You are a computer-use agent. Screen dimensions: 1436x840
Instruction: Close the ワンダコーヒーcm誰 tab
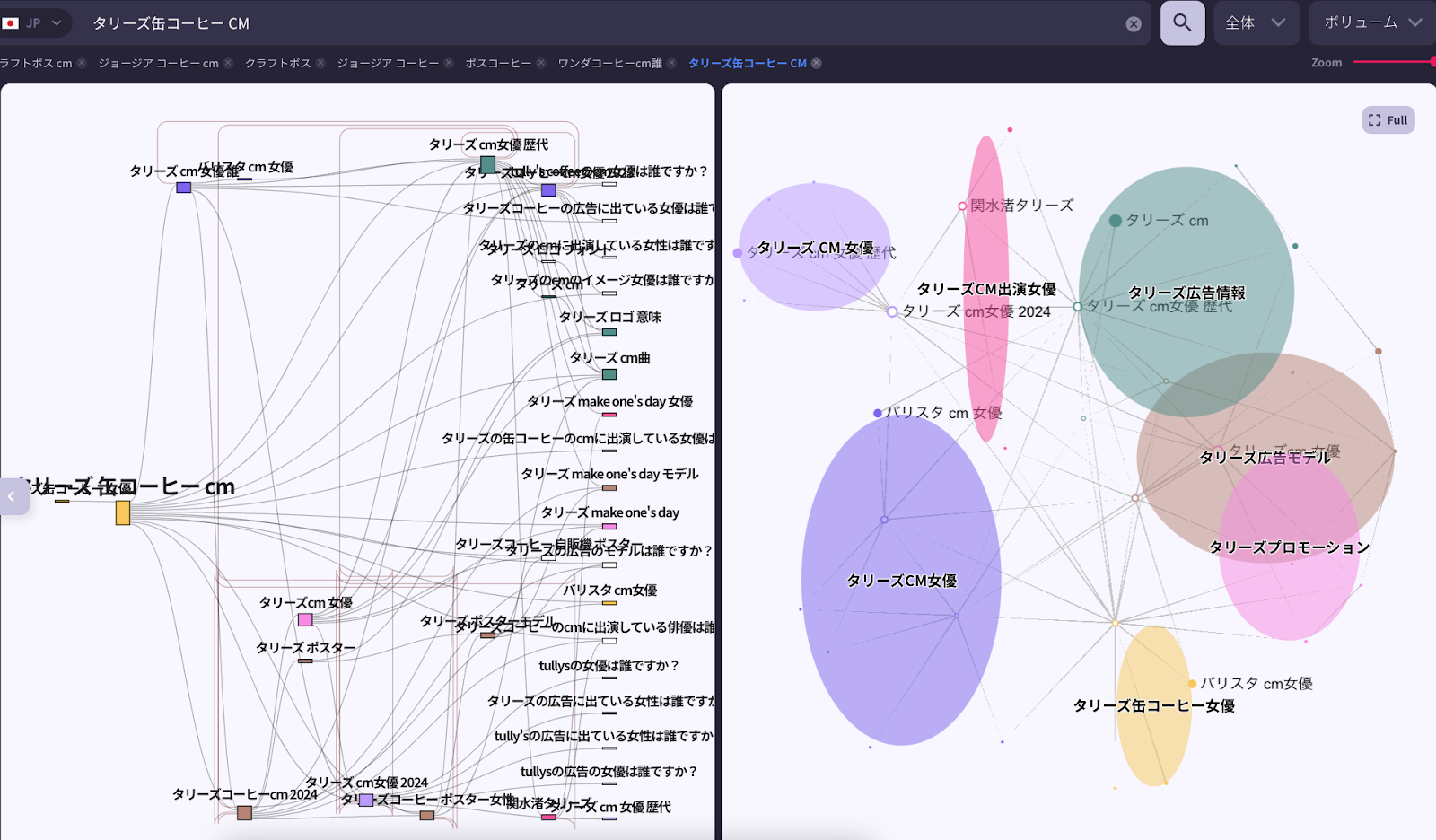[671, 63]
